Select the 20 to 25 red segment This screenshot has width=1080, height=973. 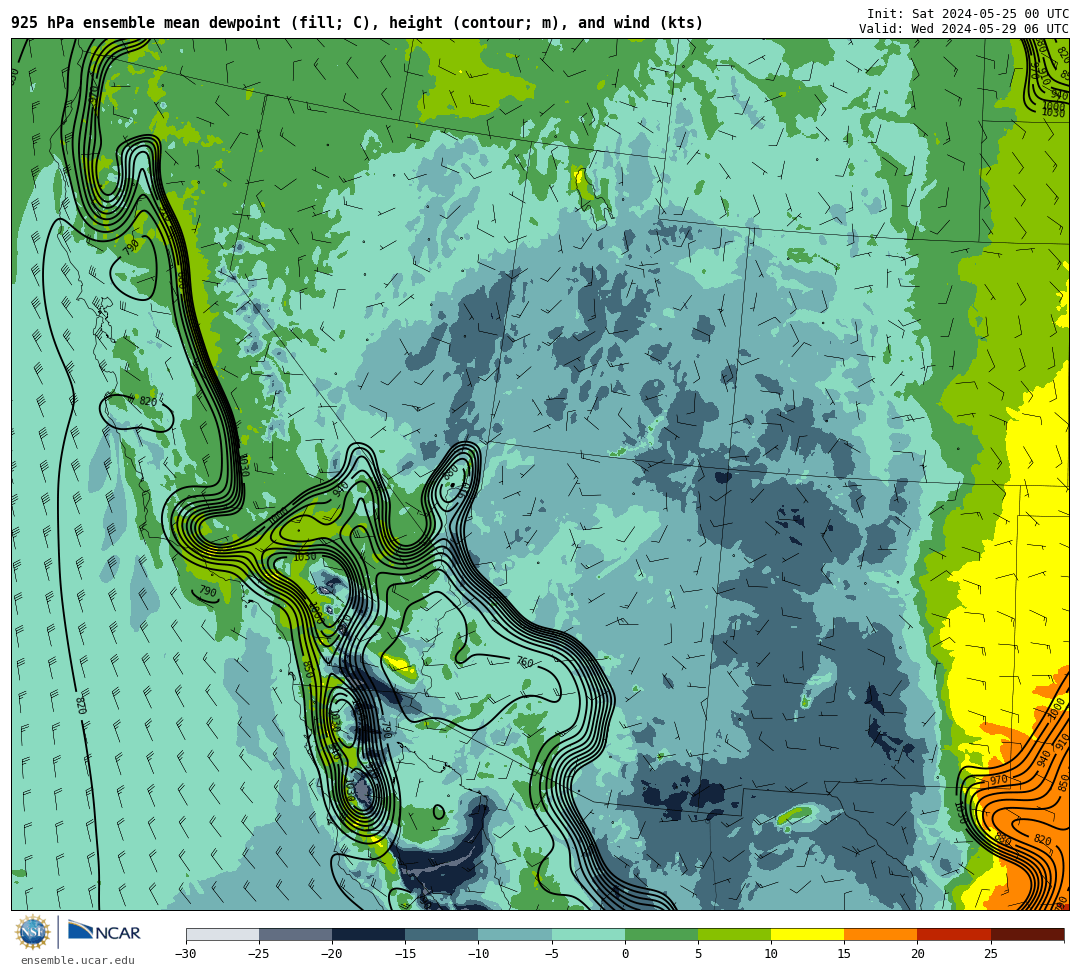pos(954,934)
